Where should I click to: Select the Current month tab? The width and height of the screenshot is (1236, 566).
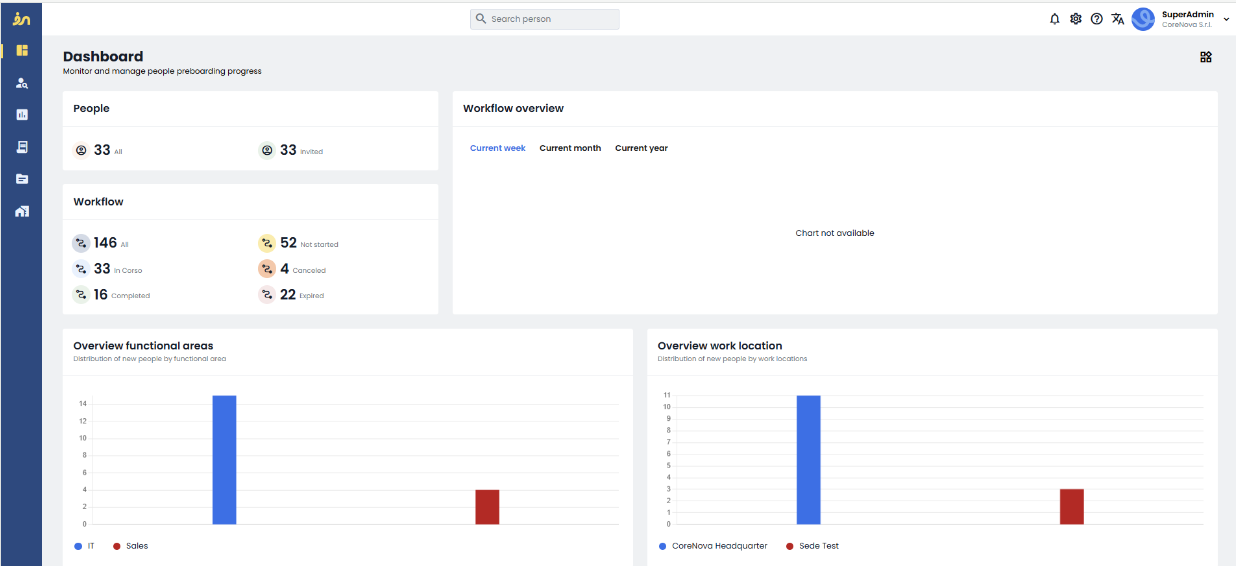pos(570,148)
